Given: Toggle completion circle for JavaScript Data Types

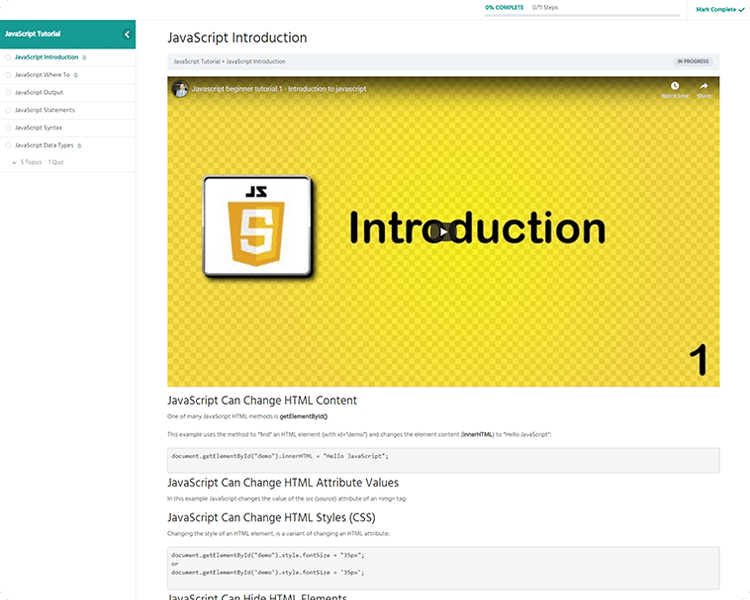Looking at the screenshot, I should coord(8,145).
